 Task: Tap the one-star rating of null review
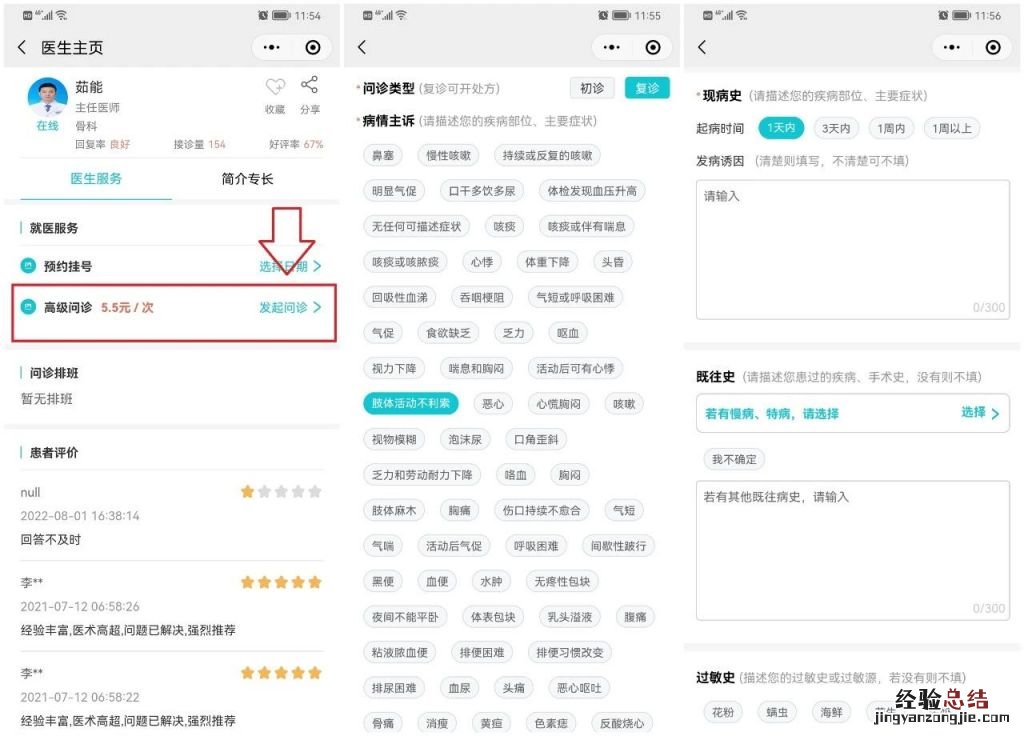[x=281, y=491]
